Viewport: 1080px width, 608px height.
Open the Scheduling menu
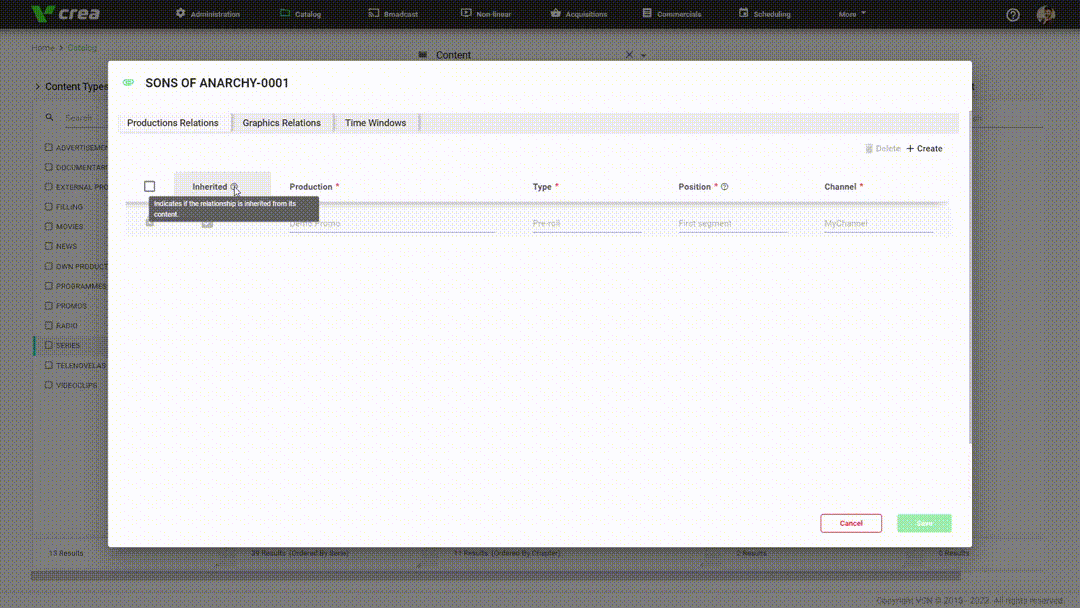[x=765, y=14]
